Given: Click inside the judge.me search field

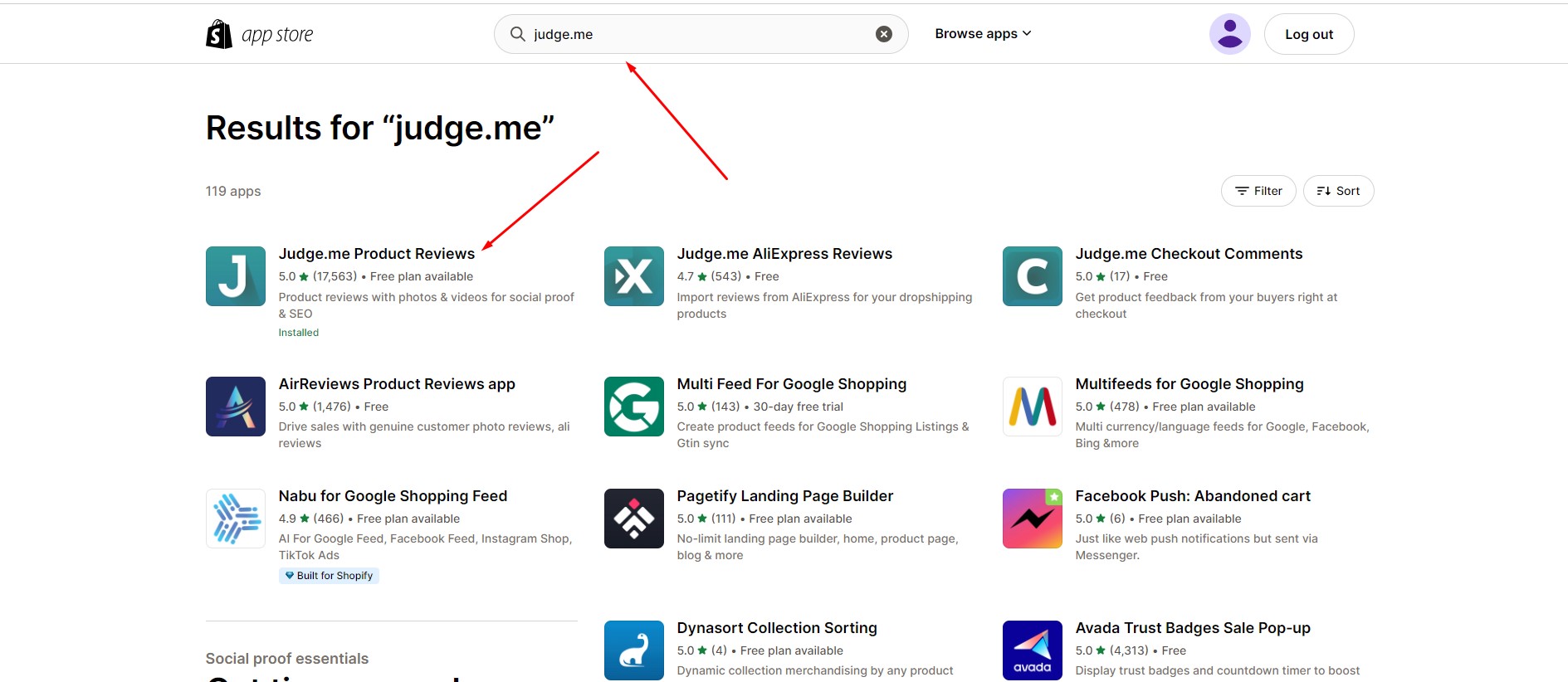Looking at the screenshot, I should [701, 34].
